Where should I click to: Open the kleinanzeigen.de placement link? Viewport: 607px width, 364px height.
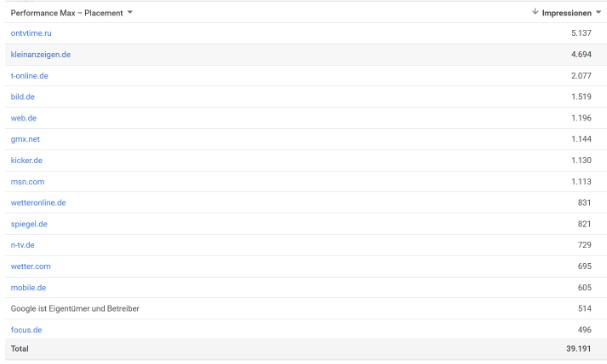tap(41, 55)
